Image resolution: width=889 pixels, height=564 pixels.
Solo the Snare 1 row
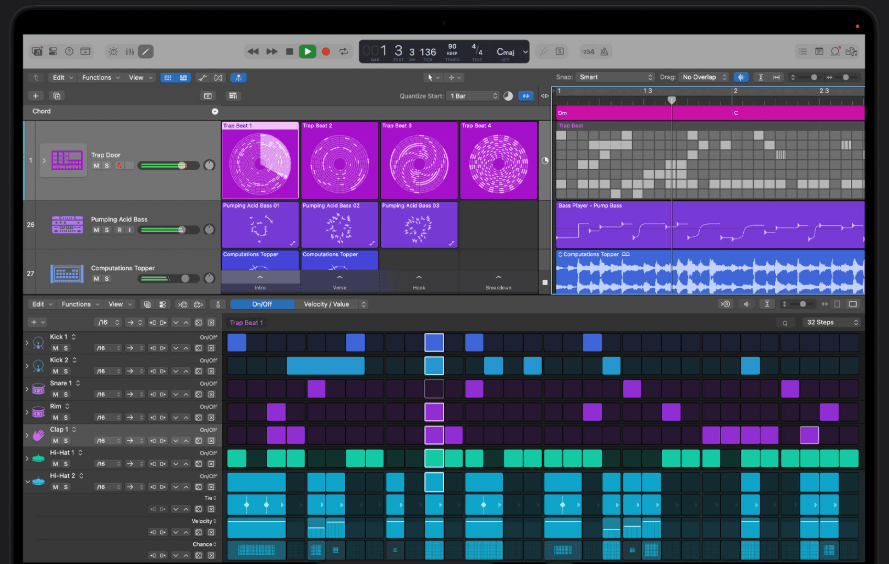[x=66, y=394]
